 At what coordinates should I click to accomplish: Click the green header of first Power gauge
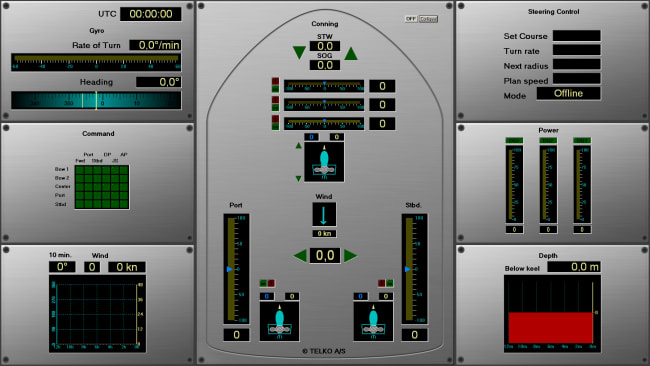(x=514, y=141)
